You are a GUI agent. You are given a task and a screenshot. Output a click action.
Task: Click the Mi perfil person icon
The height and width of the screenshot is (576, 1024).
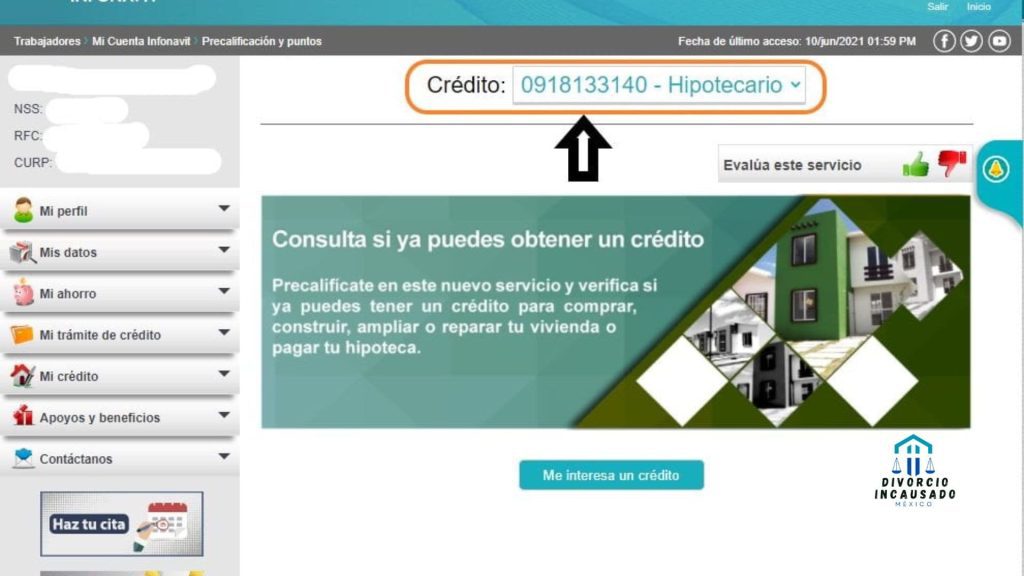(x=23, y=210)
